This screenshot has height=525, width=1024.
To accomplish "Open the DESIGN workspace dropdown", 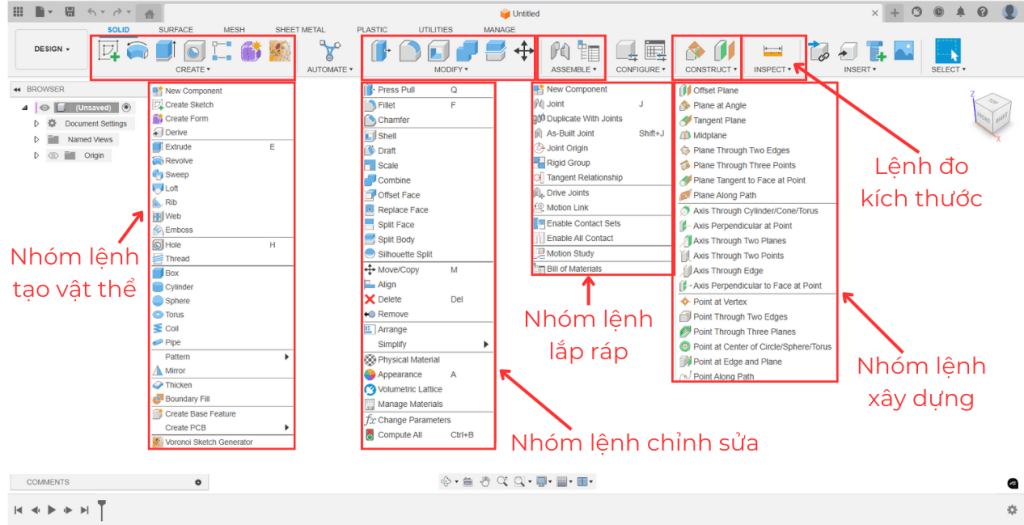I will point(52,49).
